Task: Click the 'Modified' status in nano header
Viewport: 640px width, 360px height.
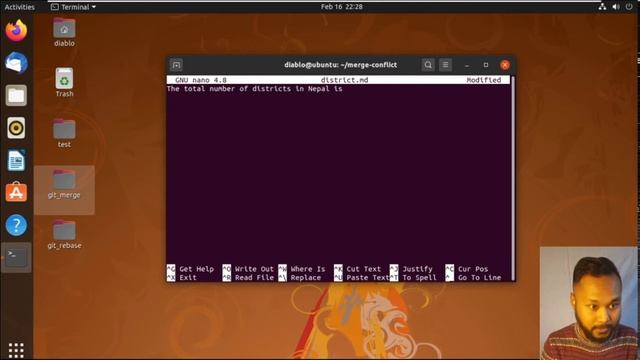Action: pos(484,80)
